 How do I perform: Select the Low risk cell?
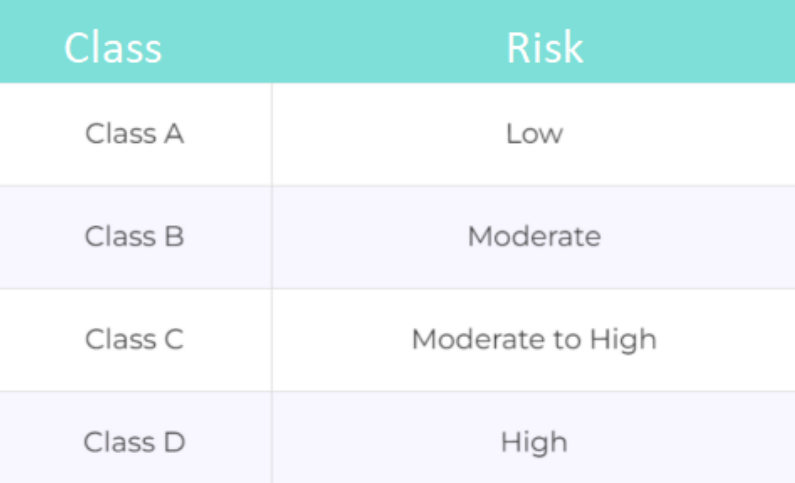tap(534, 134)
